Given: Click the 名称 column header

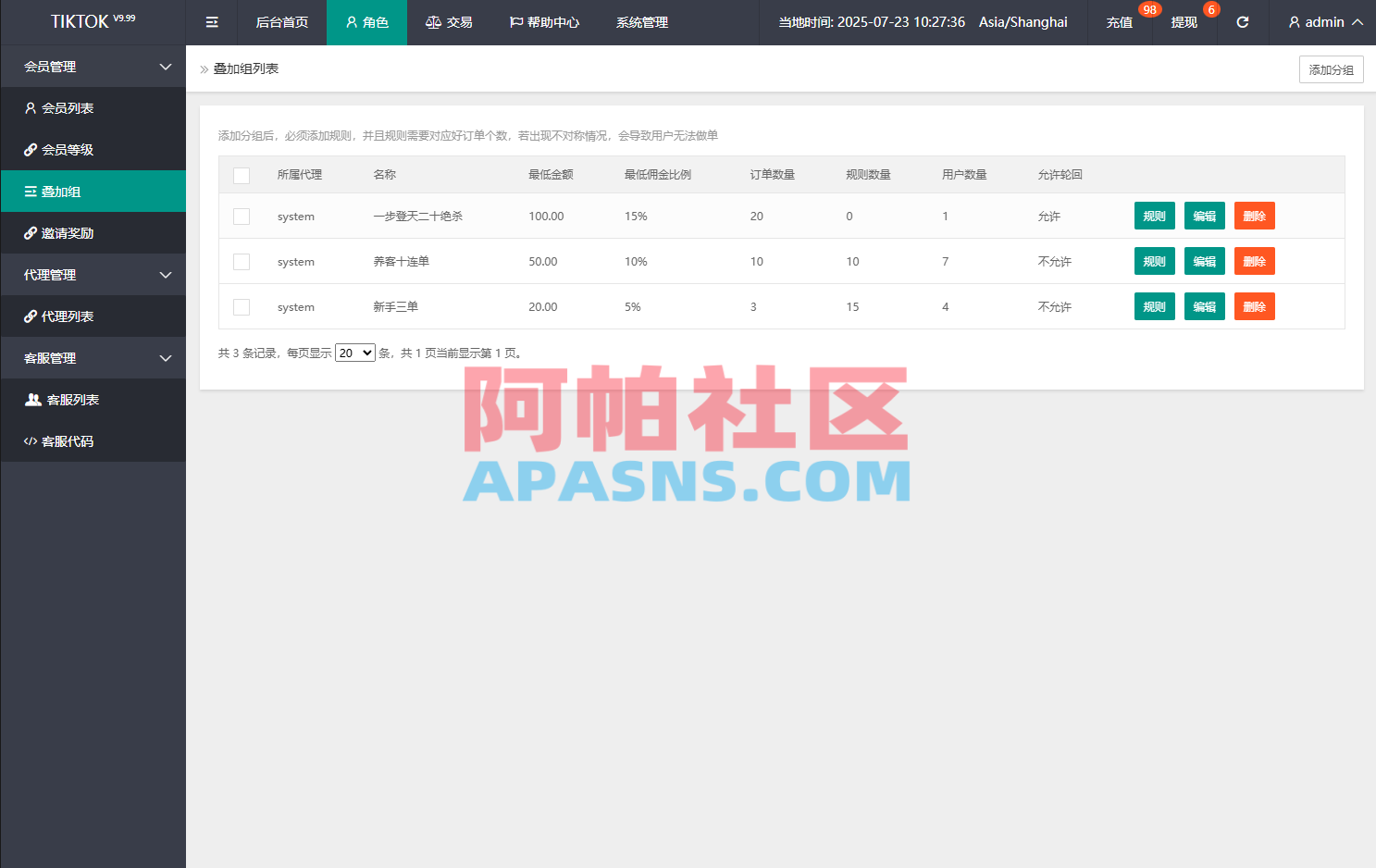Looking at the screenshot, I should tap(384, 175).
